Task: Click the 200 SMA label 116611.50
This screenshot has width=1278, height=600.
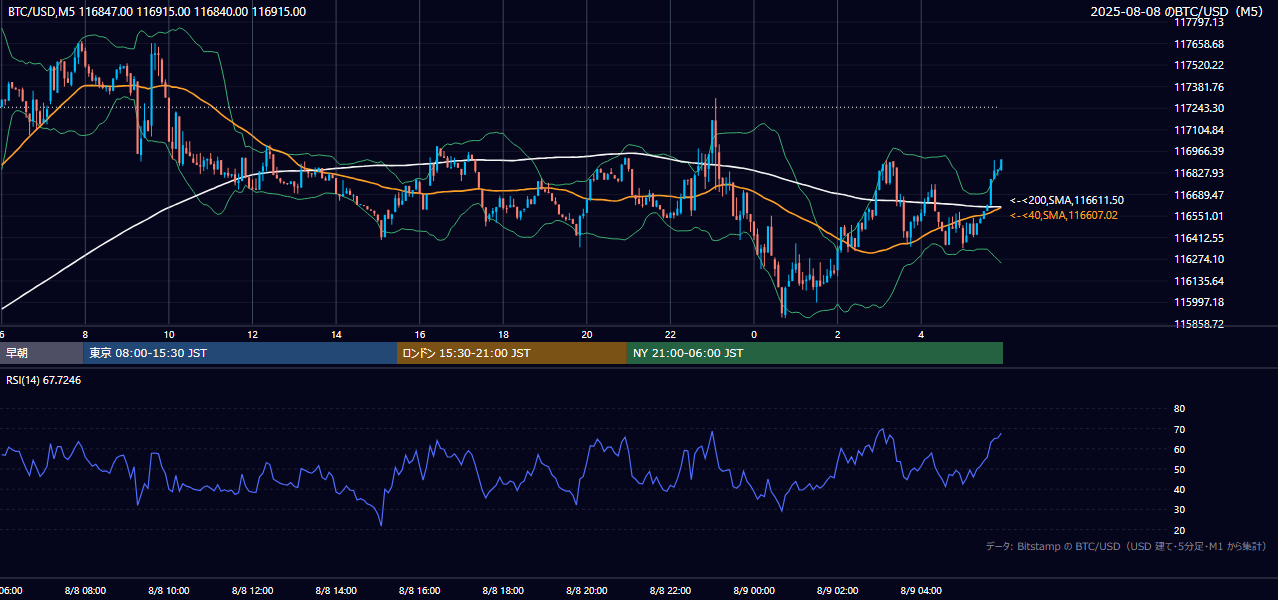Action: click(x=1067, y=201)
